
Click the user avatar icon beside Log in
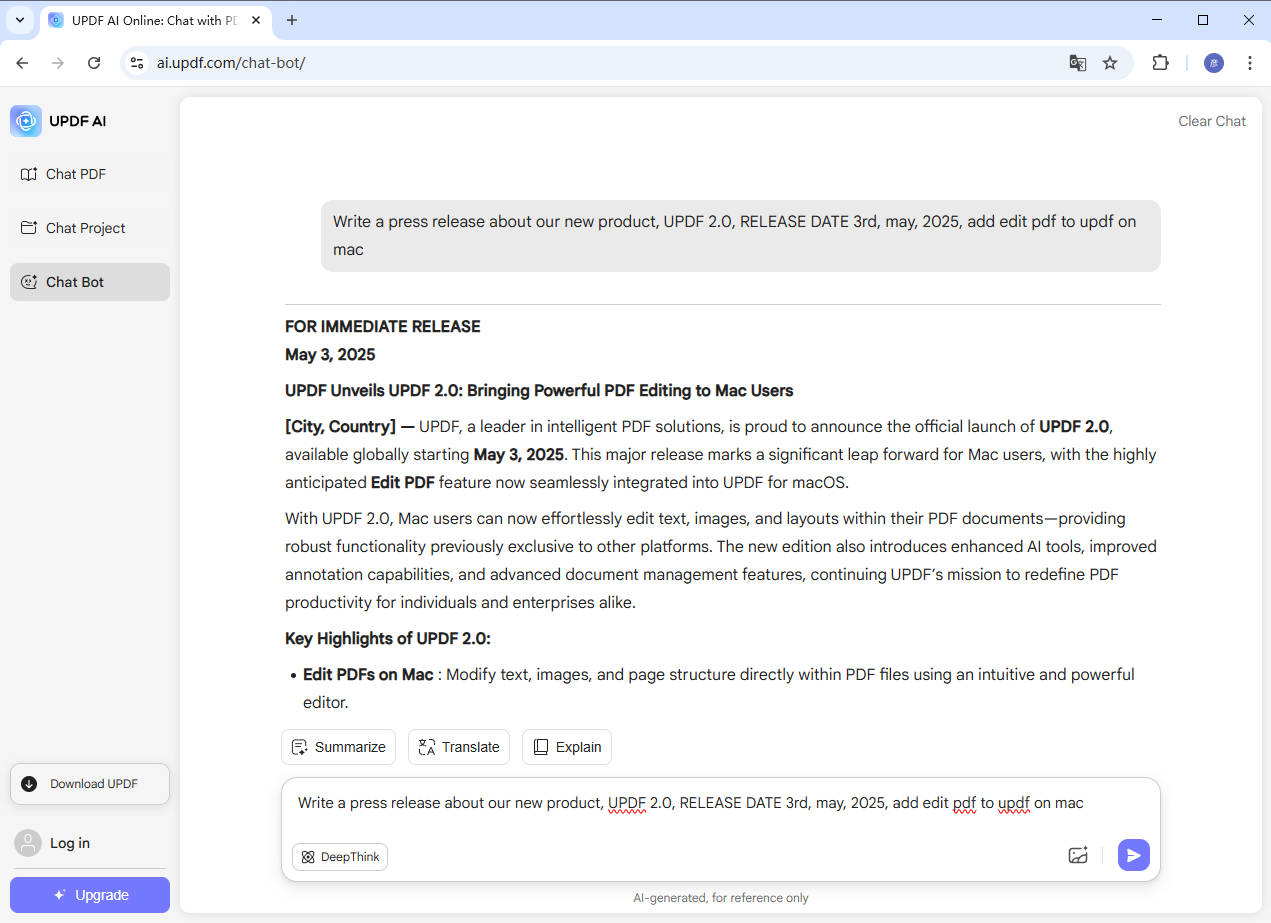28,843
